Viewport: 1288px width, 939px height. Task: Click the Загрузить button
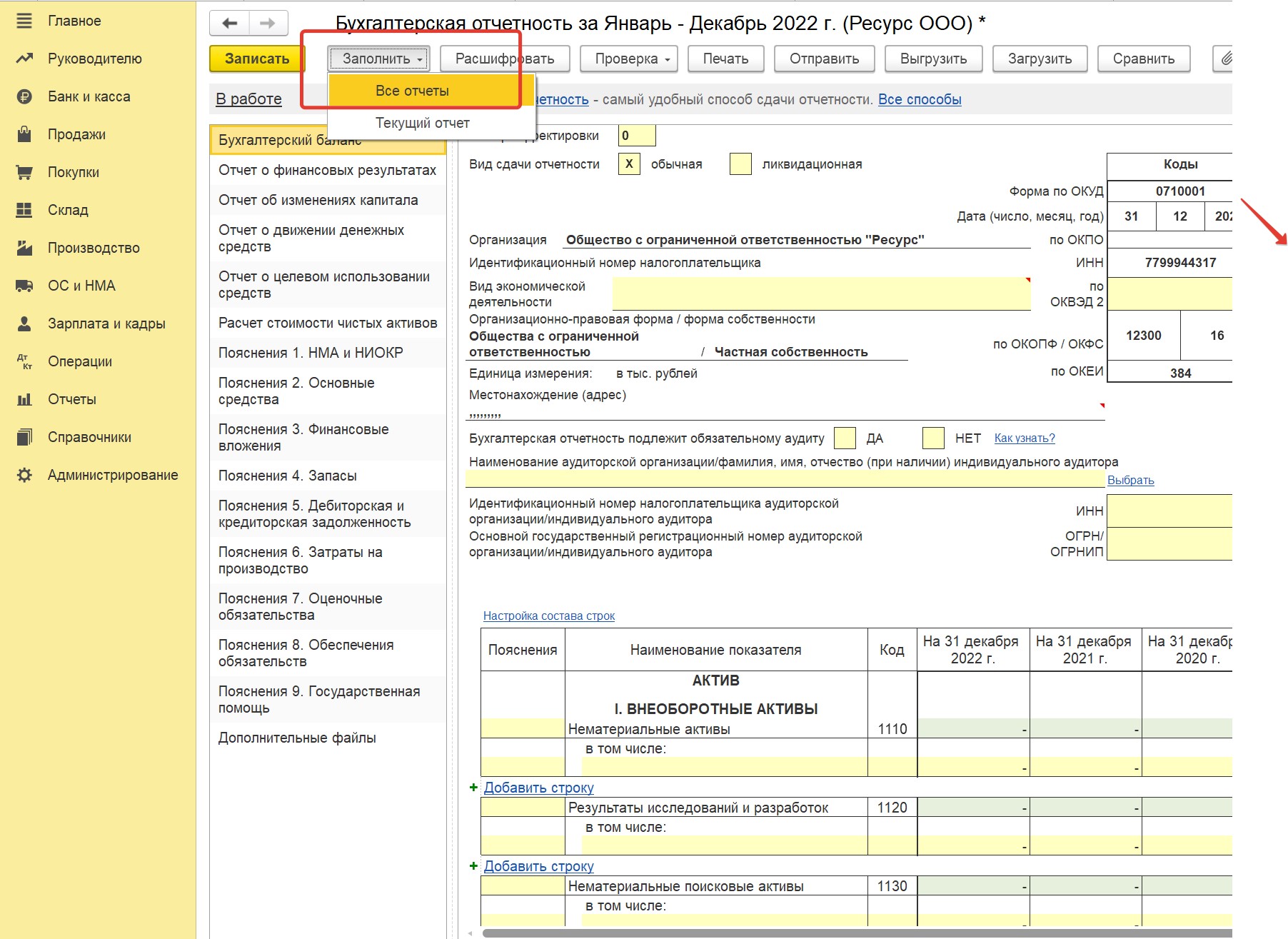(x=1040, y=59)
